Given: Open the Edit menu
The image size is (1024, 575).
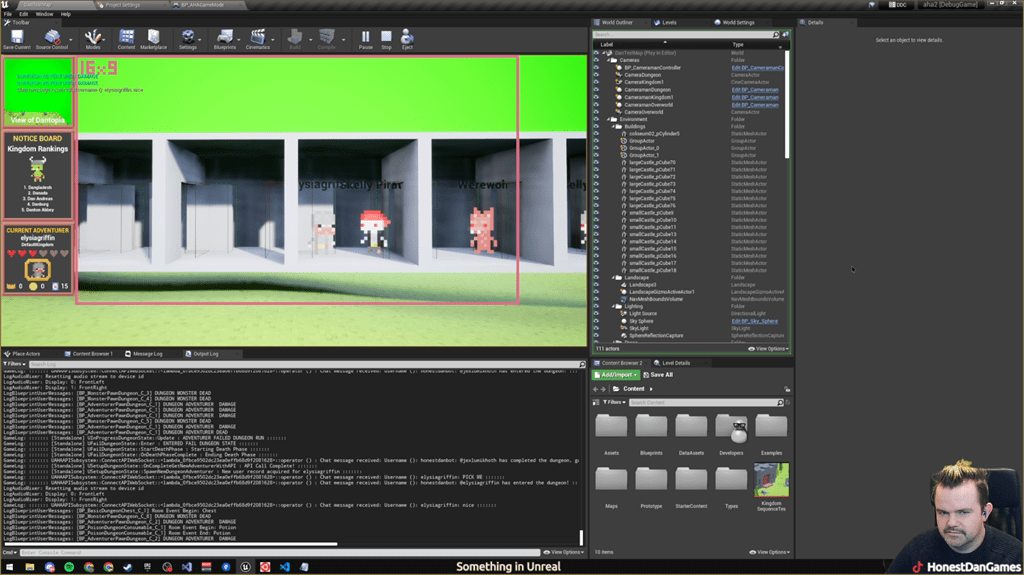Looking at the screenshot, I should pos(24,14).
